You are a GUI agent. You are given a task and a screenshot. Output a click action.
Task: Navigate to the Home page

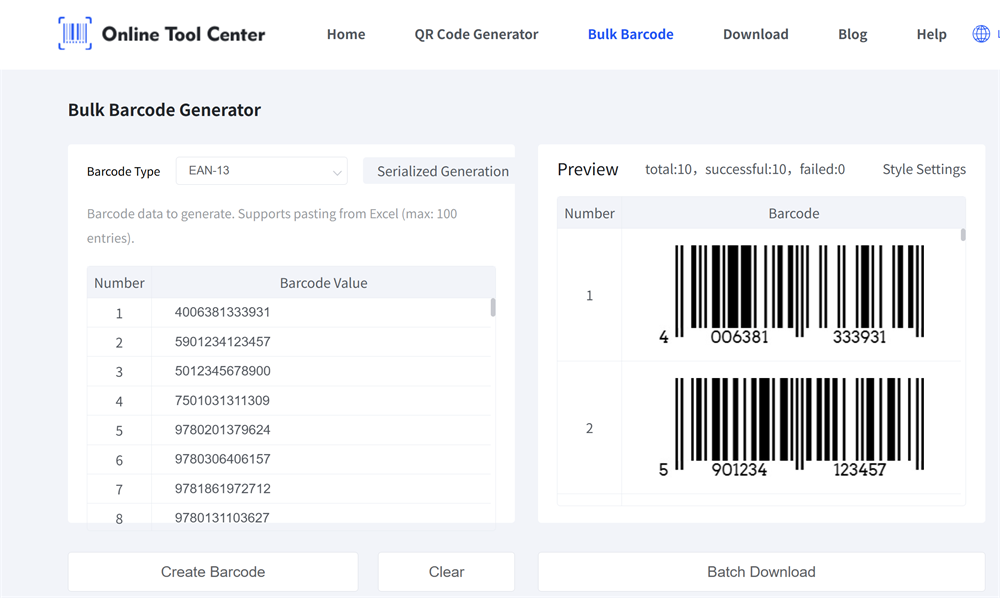point(346,33)
